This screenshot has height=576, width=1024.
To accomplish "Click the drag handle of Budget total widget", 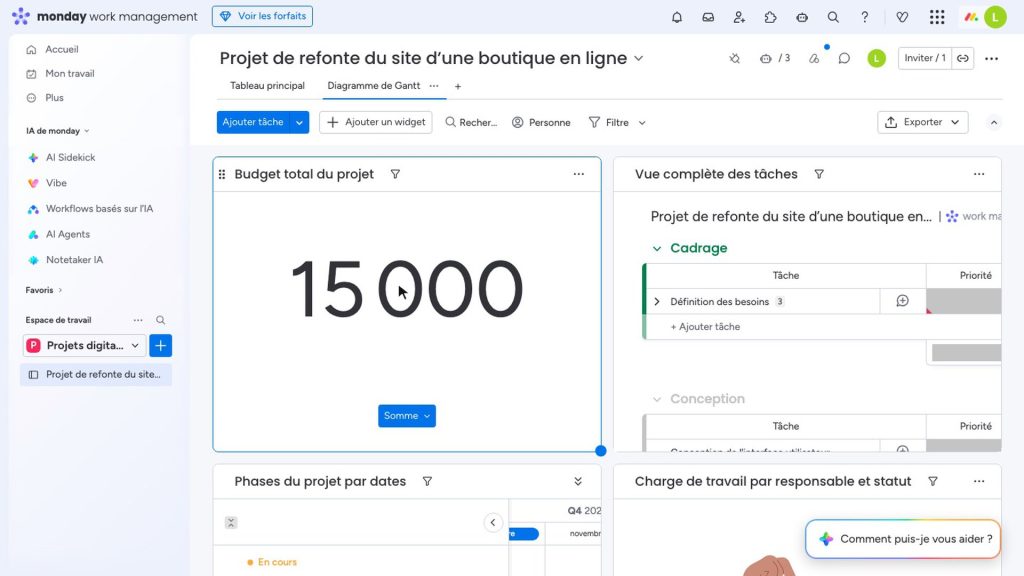I will 222,174.
